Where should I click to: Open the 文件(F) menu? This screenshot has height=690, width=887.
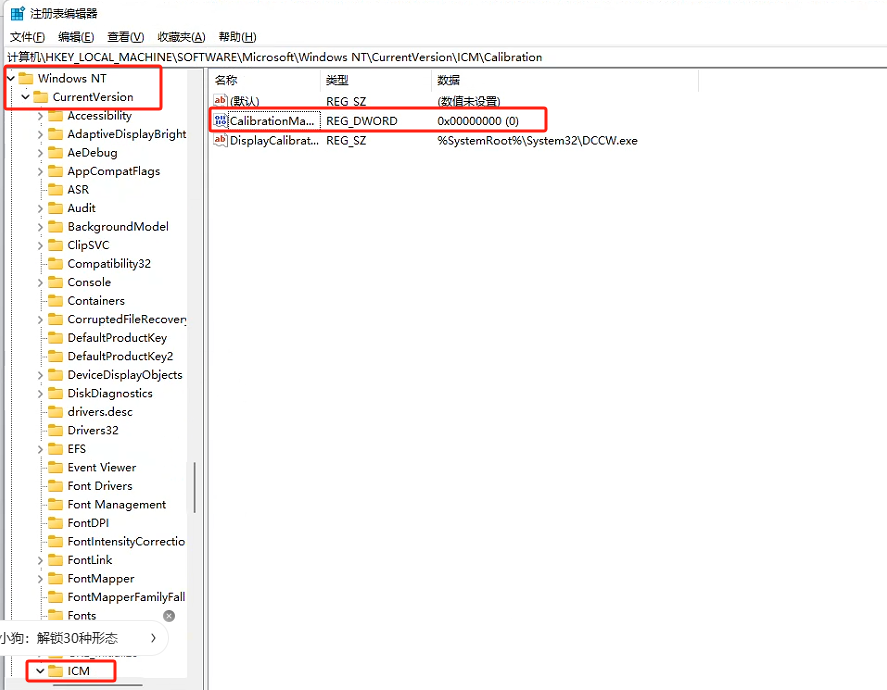coord(27,37)
